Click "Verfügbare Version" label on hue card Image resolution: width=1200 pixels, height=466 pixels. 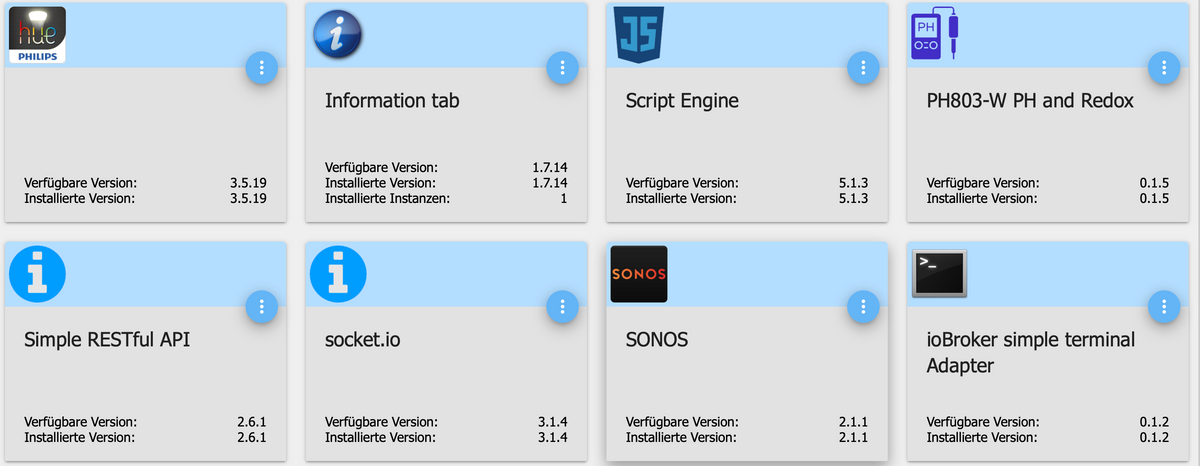point(80,183)
